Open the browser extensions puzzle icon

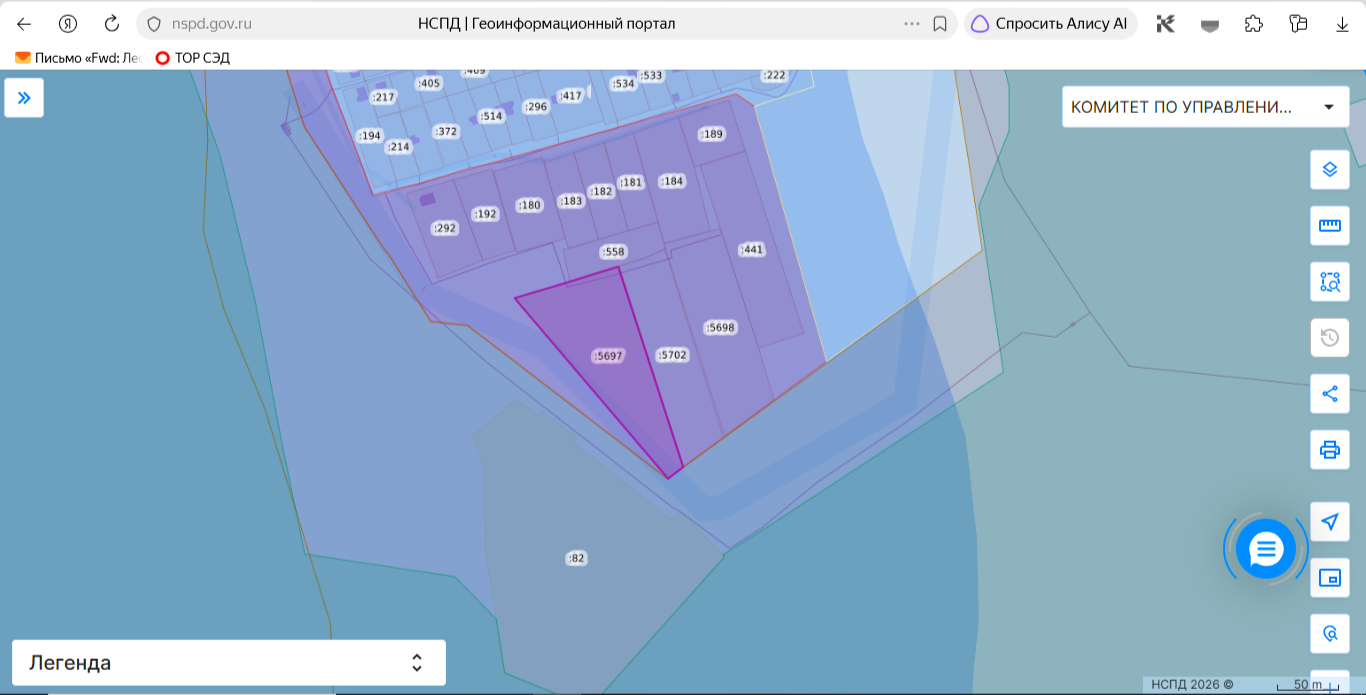(x=1254, y=24)
